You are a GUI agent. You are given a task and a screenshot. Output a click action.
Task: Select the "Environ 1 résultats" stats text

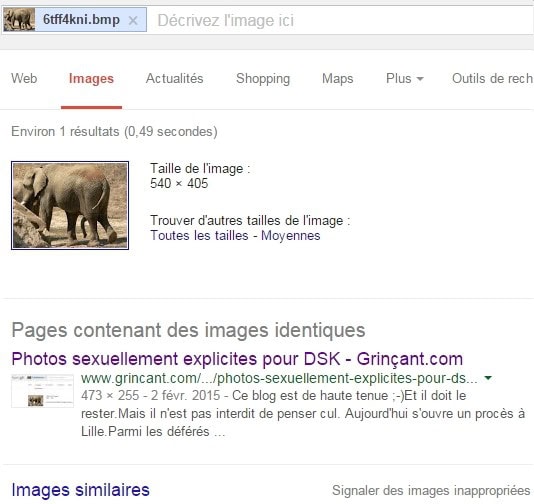pos(114,131)
